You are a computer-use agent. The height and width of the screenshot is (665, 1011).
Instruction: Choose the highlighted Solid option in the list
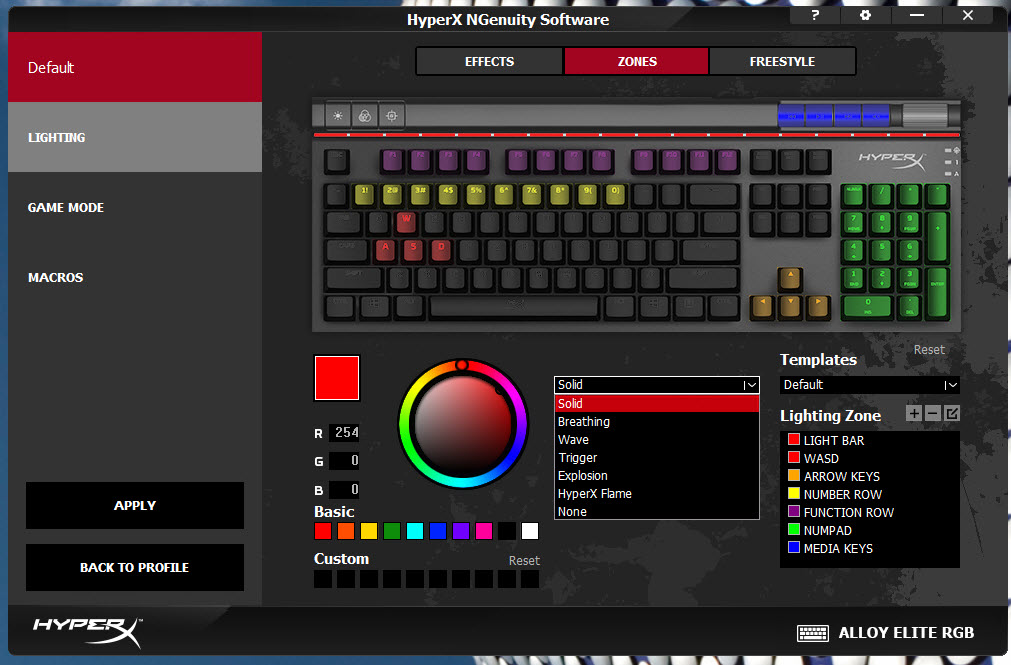tap(656, 403)
